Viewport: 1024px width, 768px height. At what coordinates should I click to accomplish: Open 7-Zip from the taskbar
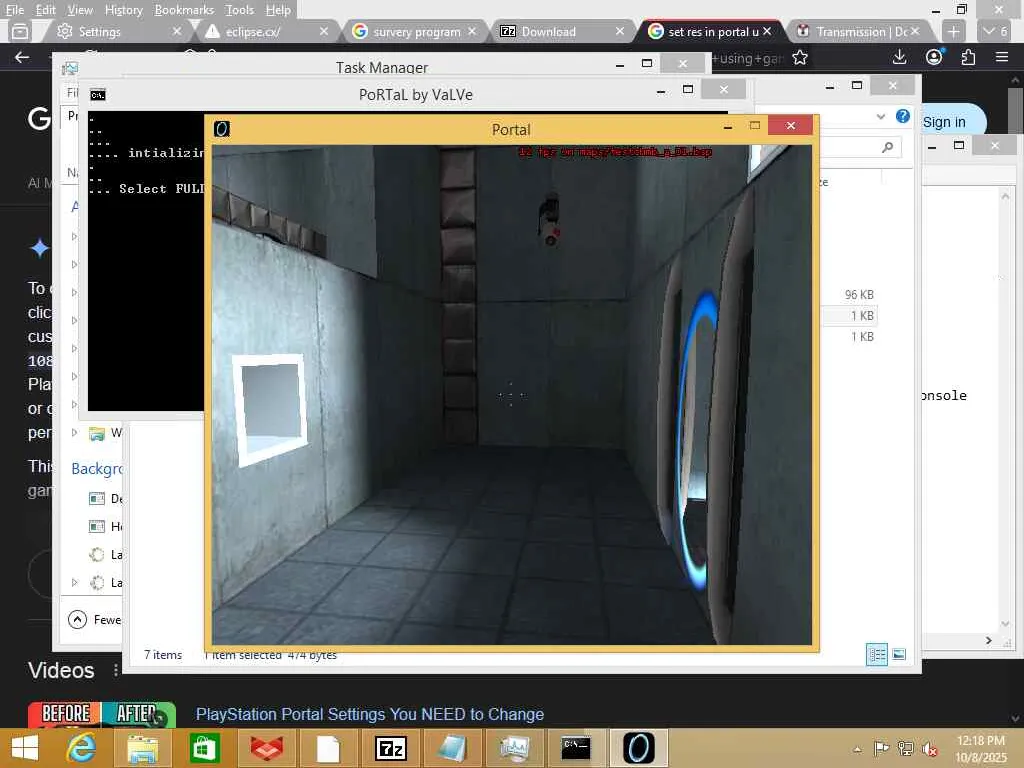pos(391,748)
